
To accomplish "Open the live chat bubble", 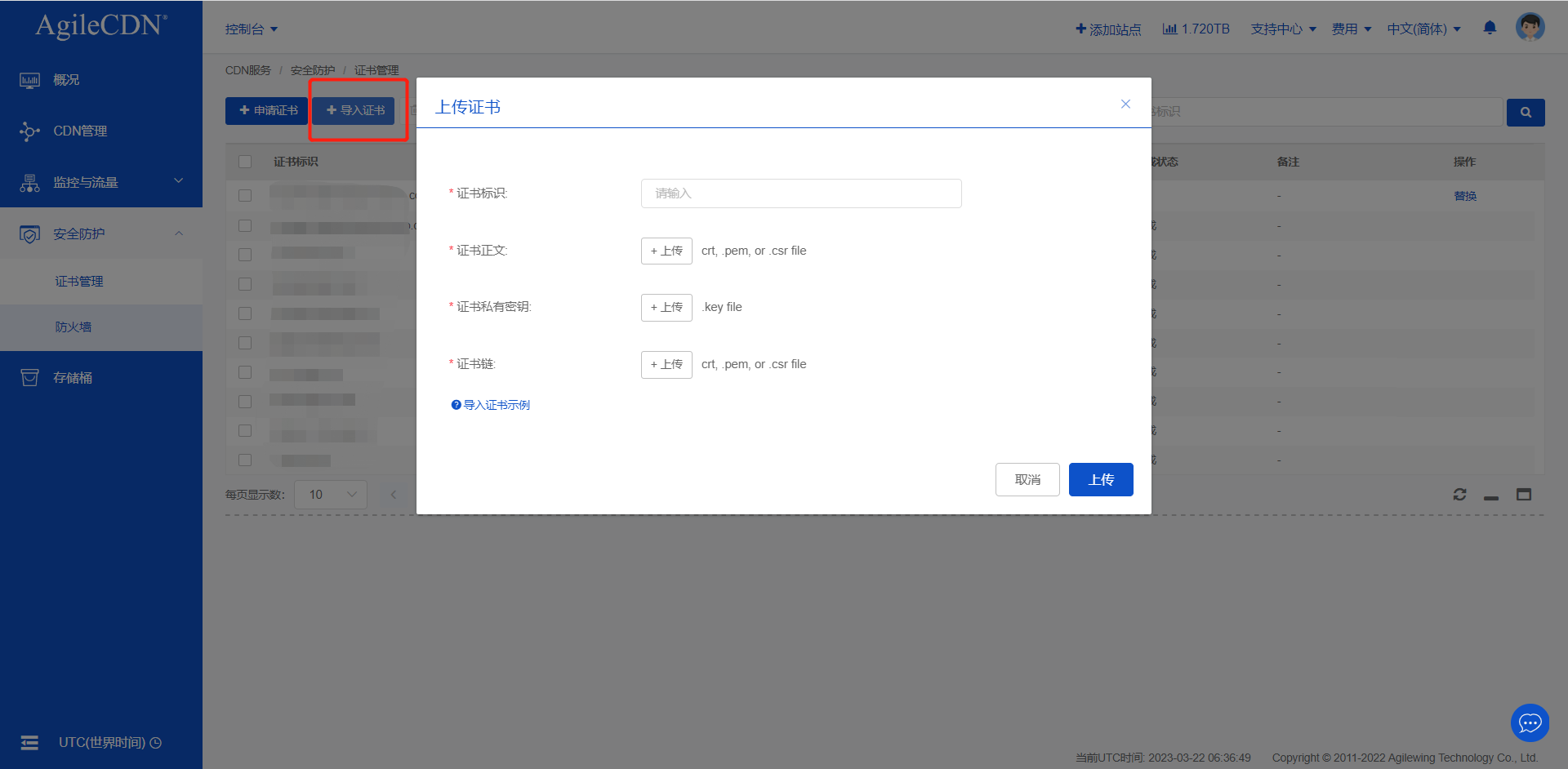I will click(x=1530, y=723).
